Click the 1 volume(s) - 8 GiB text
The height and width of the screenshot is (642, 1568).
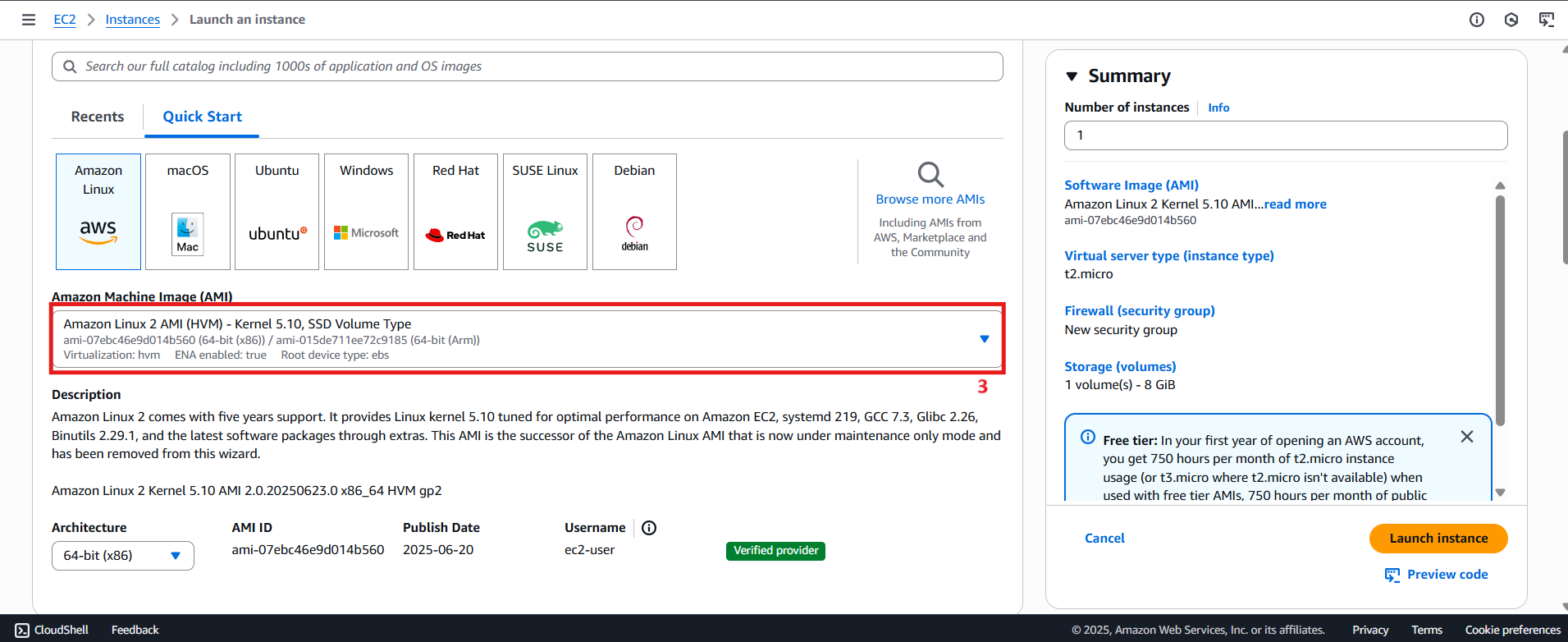(1120, 385)
